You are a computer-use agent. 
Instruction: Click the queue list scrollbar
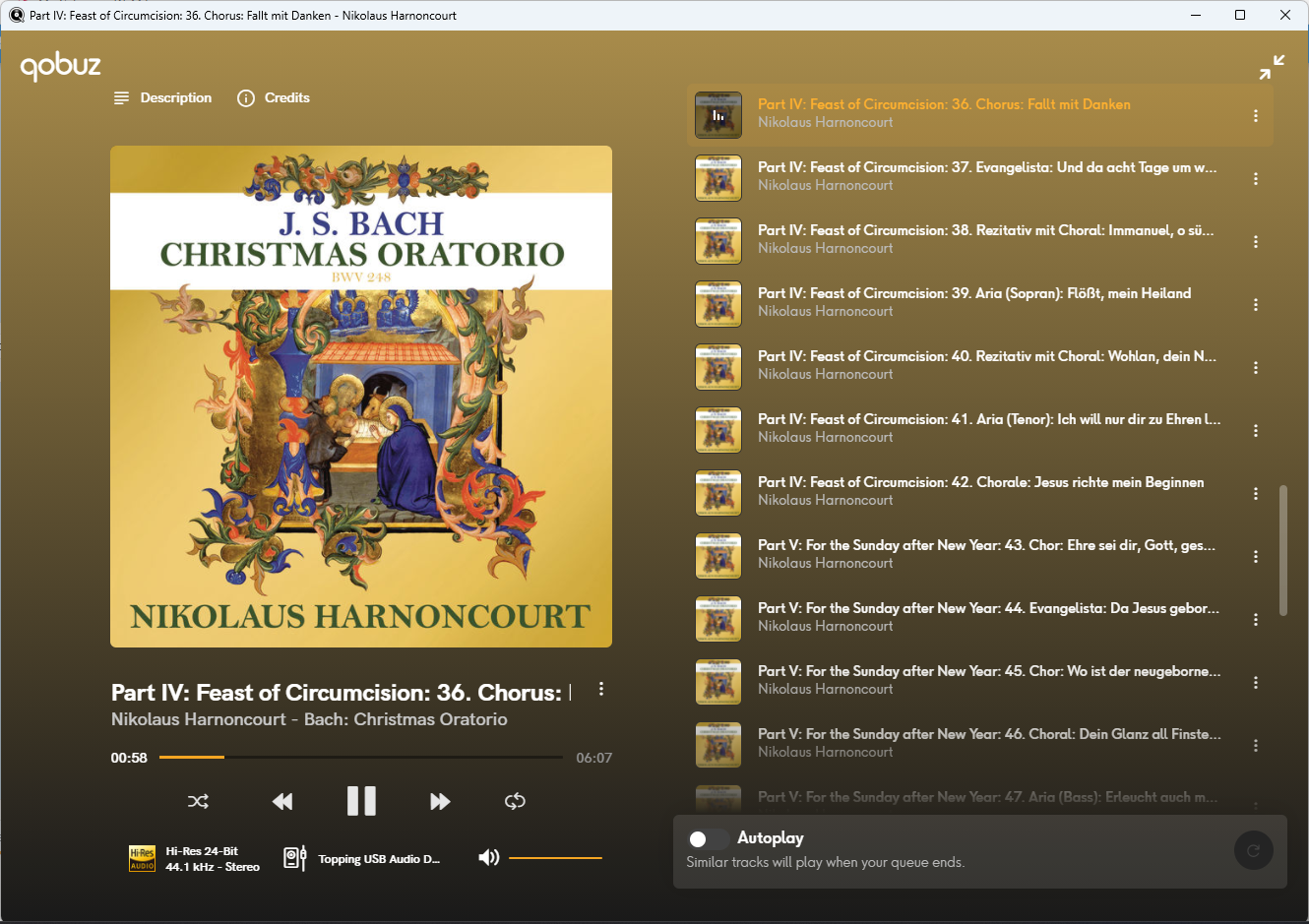(1282, 550)
